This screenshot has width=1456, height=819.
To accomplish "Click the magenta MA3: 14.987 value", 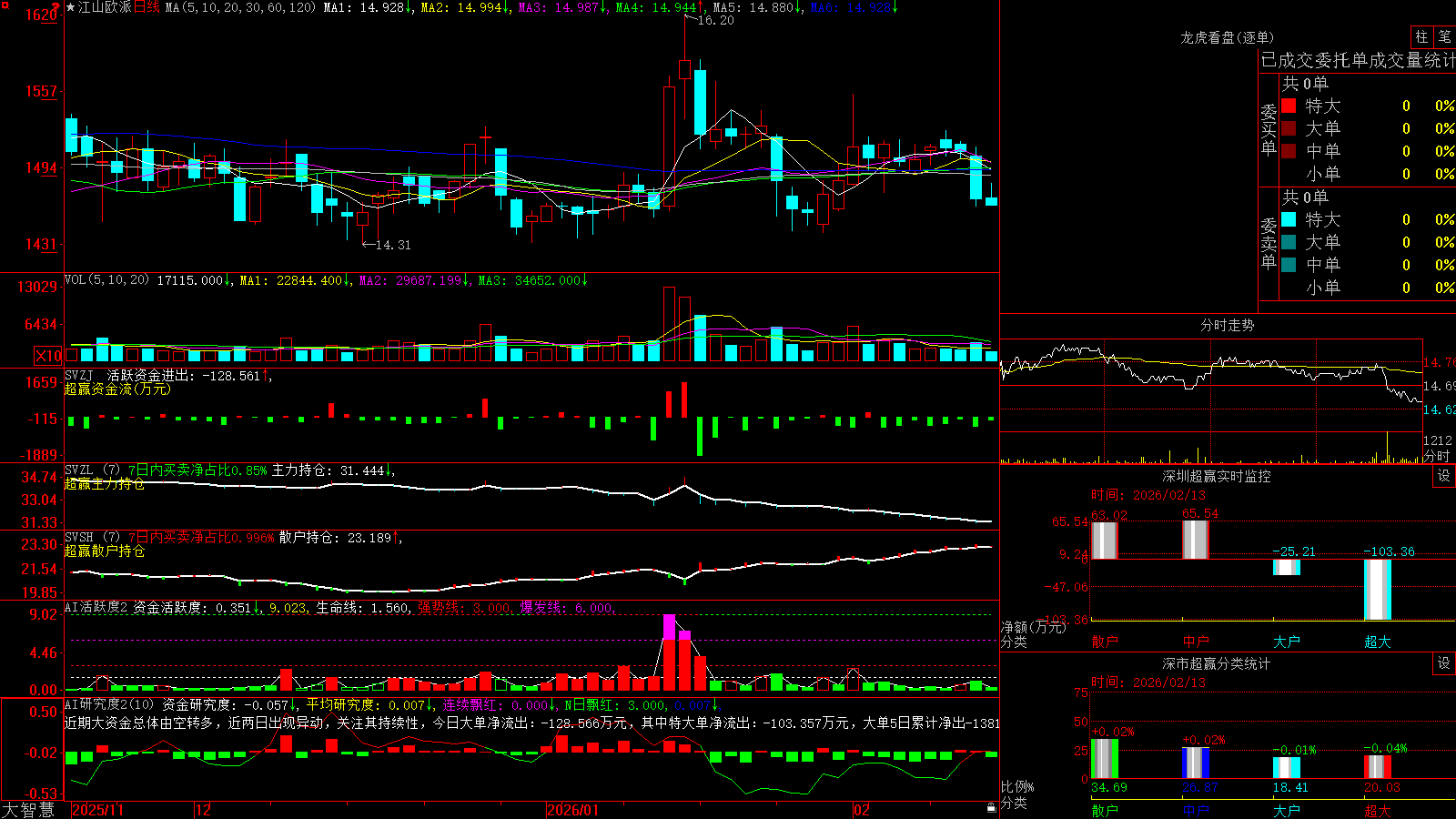I will [562, 7].
